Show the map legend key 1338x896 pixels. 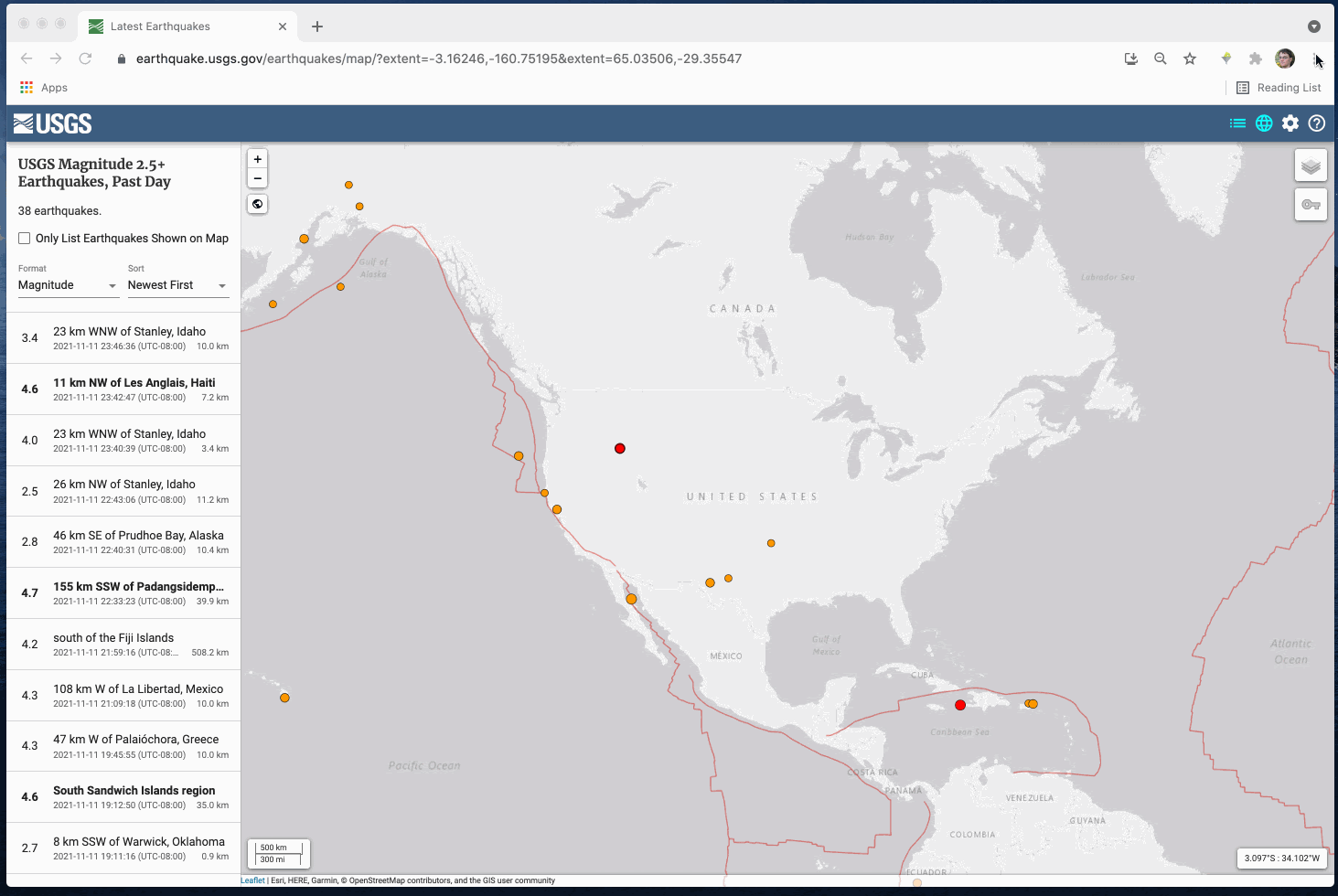(1311, 205)
